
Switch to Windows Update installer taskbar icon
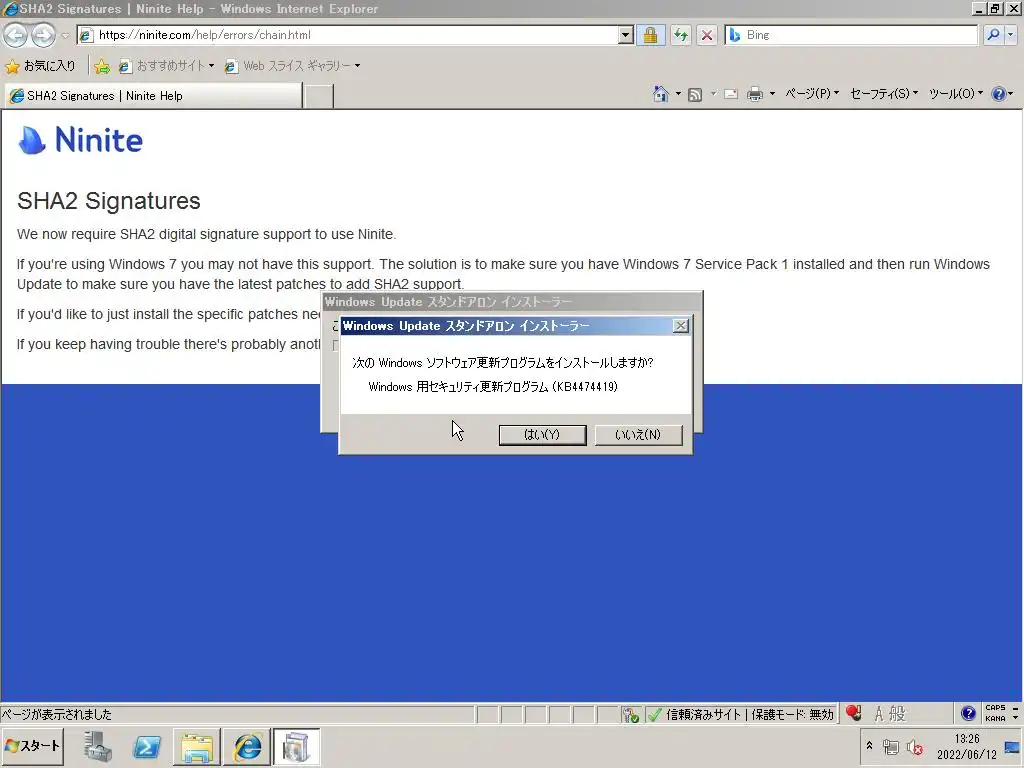(x=296, y=746)
